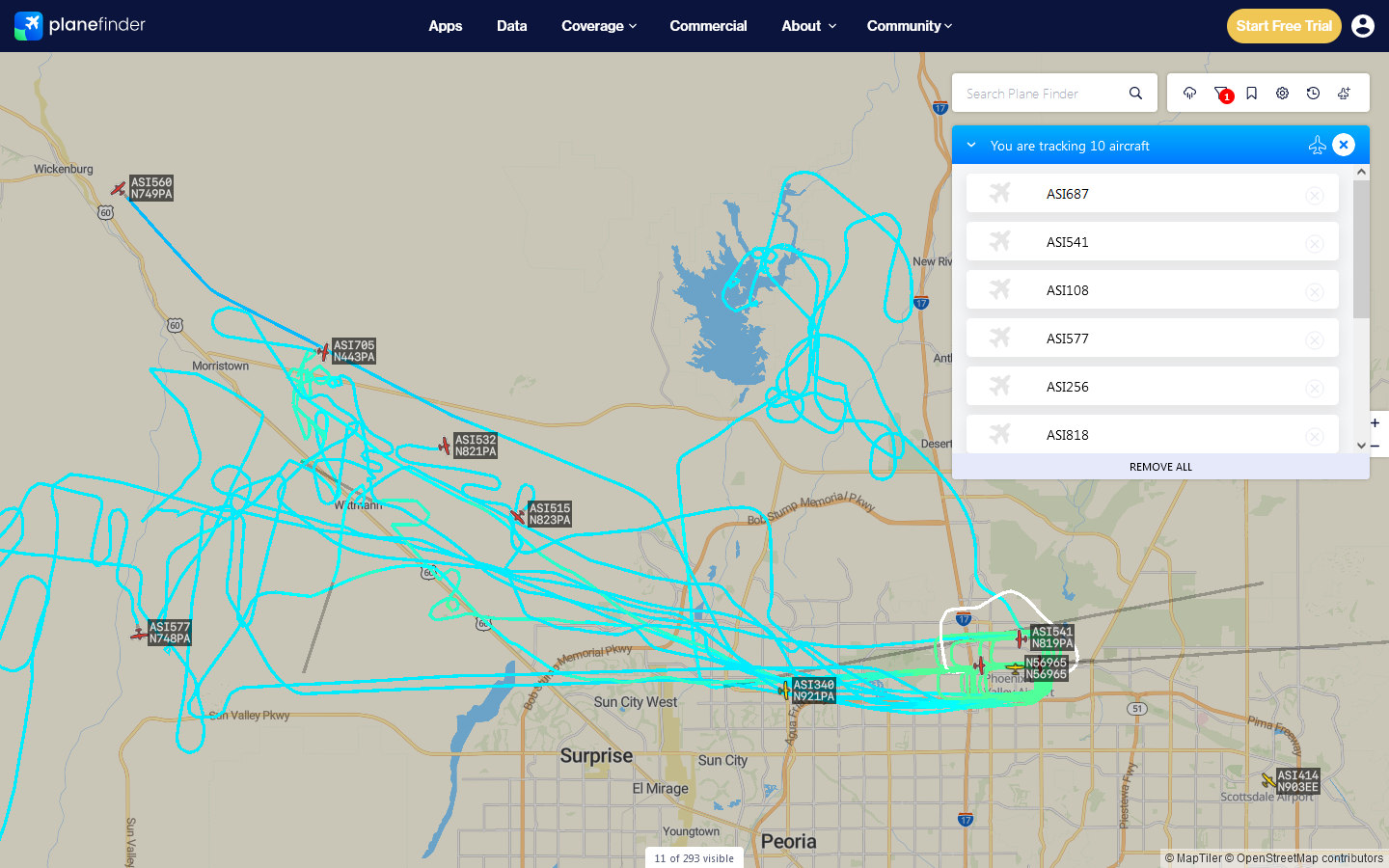This screenshot has width=1389, height=868.
Task: Click tracking list scrollbar up arrow
Action: pos(1361,172)
